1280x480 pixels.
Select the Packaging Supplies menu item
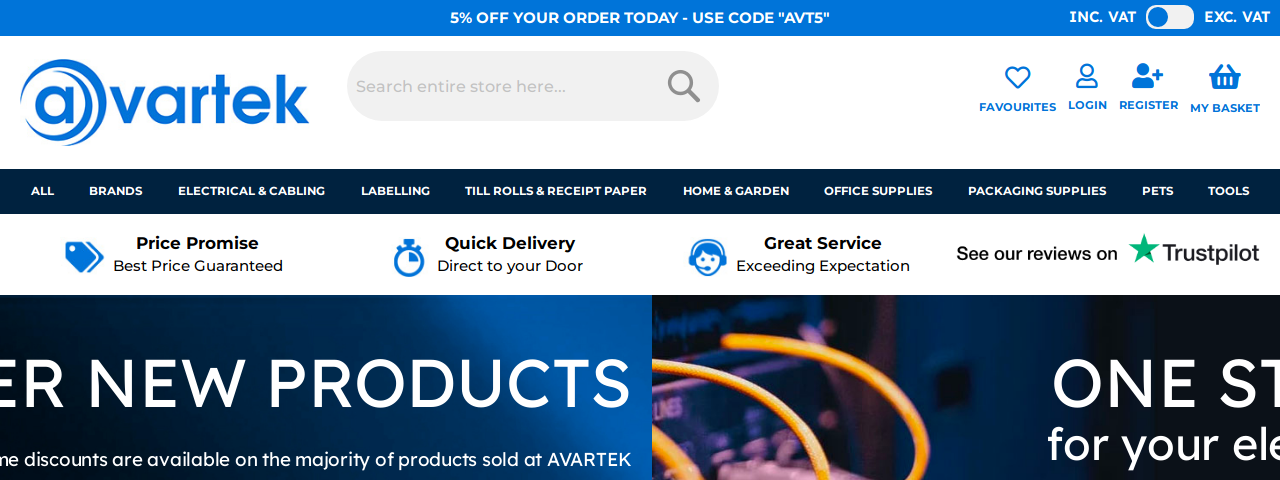coord(1037,191)
